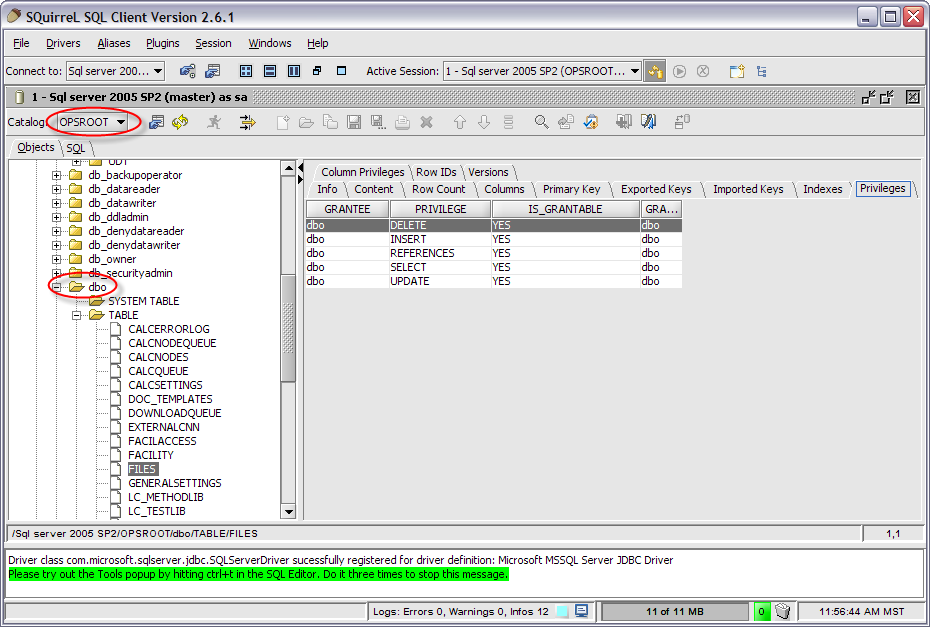Expand the db_backupoperator node
Screen dimensions: 930x627
pyautogui.click(x=56, y=175)
